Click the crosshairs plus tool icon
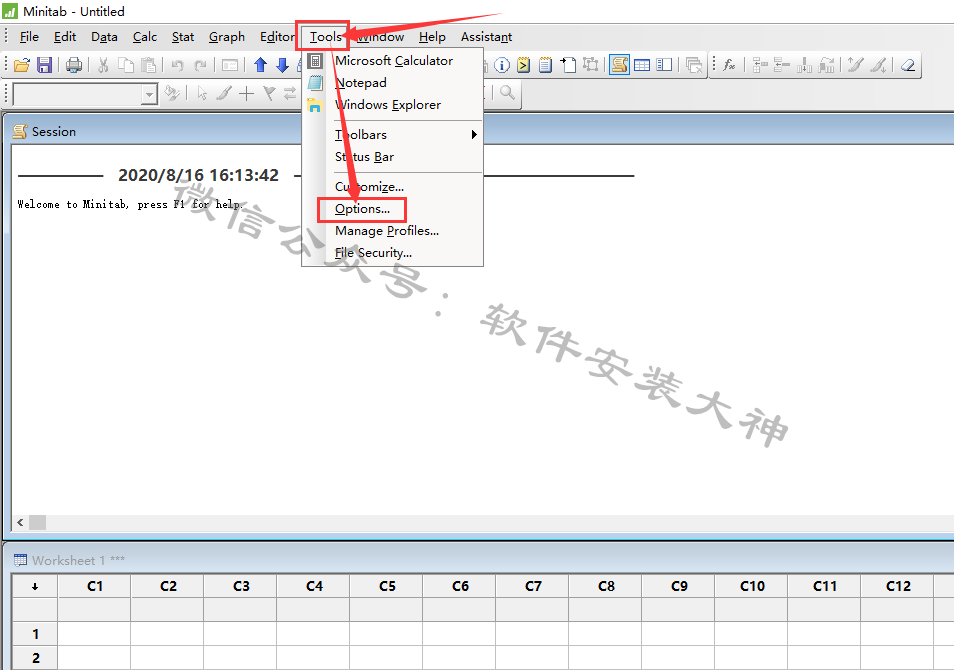This screenshot has width=954, height=670. [x=246, y=93]
